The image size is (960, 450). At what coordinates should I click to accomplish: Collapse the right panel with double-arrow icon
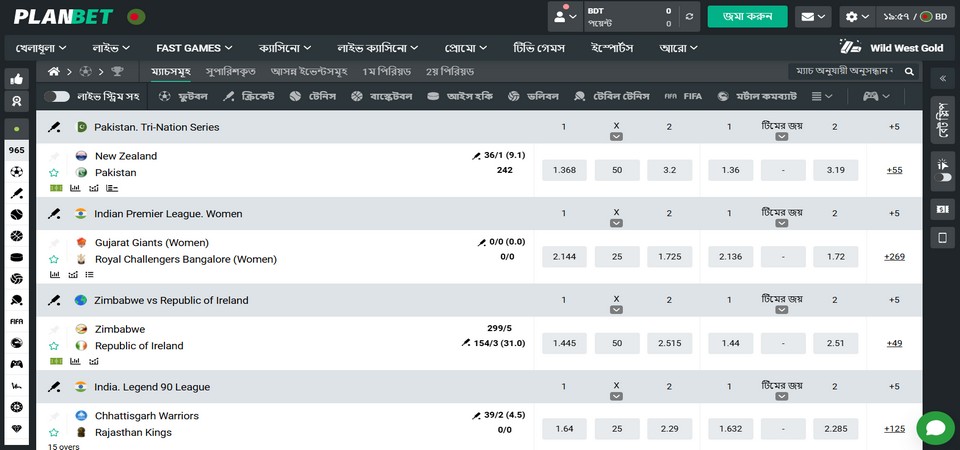(941, 78)
